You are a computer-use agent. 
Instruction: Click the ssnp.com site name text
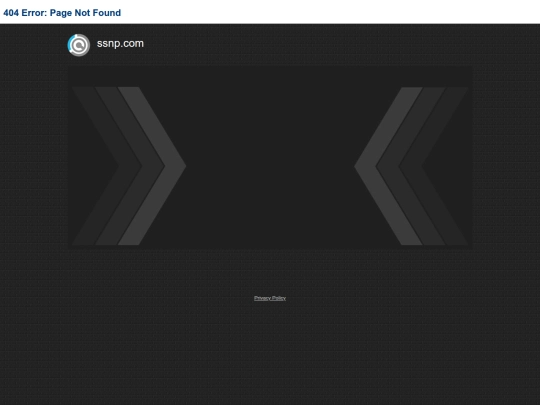pyautogui.click(x=120, y=44)
